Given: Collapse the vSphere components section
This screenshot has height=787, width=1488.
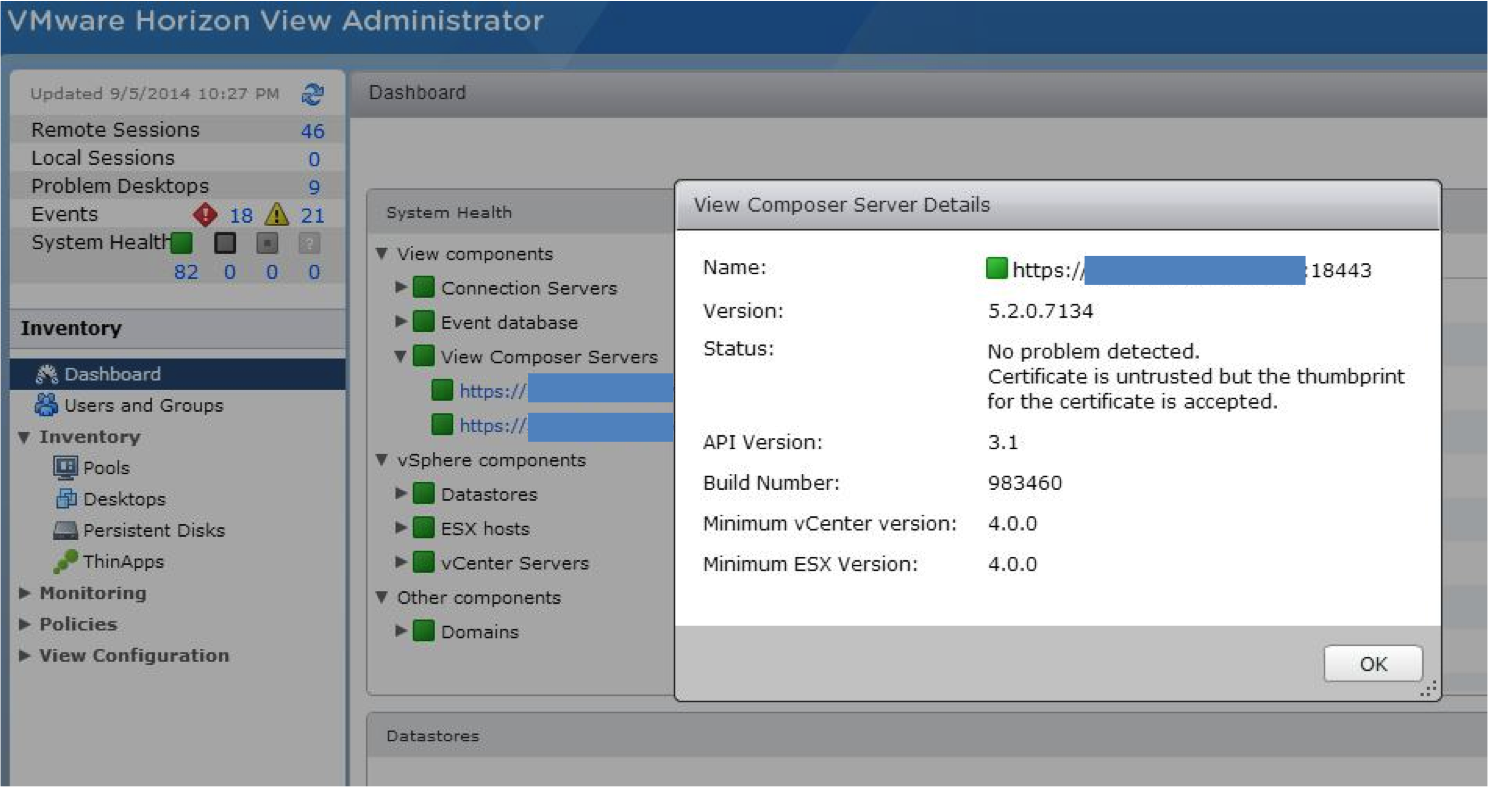Looking at the screenshot, I should 381,460.
